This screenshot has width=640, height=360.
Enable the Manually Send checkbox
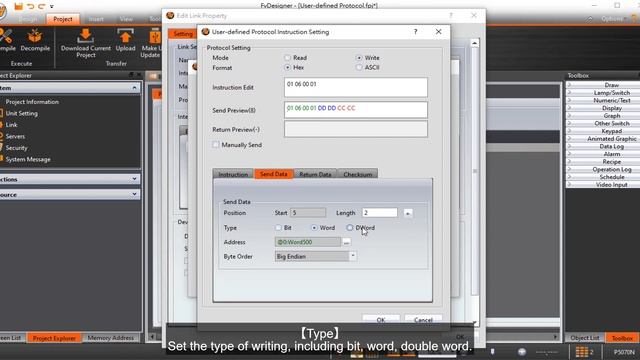pyautogui.click(x=216, y=144)
